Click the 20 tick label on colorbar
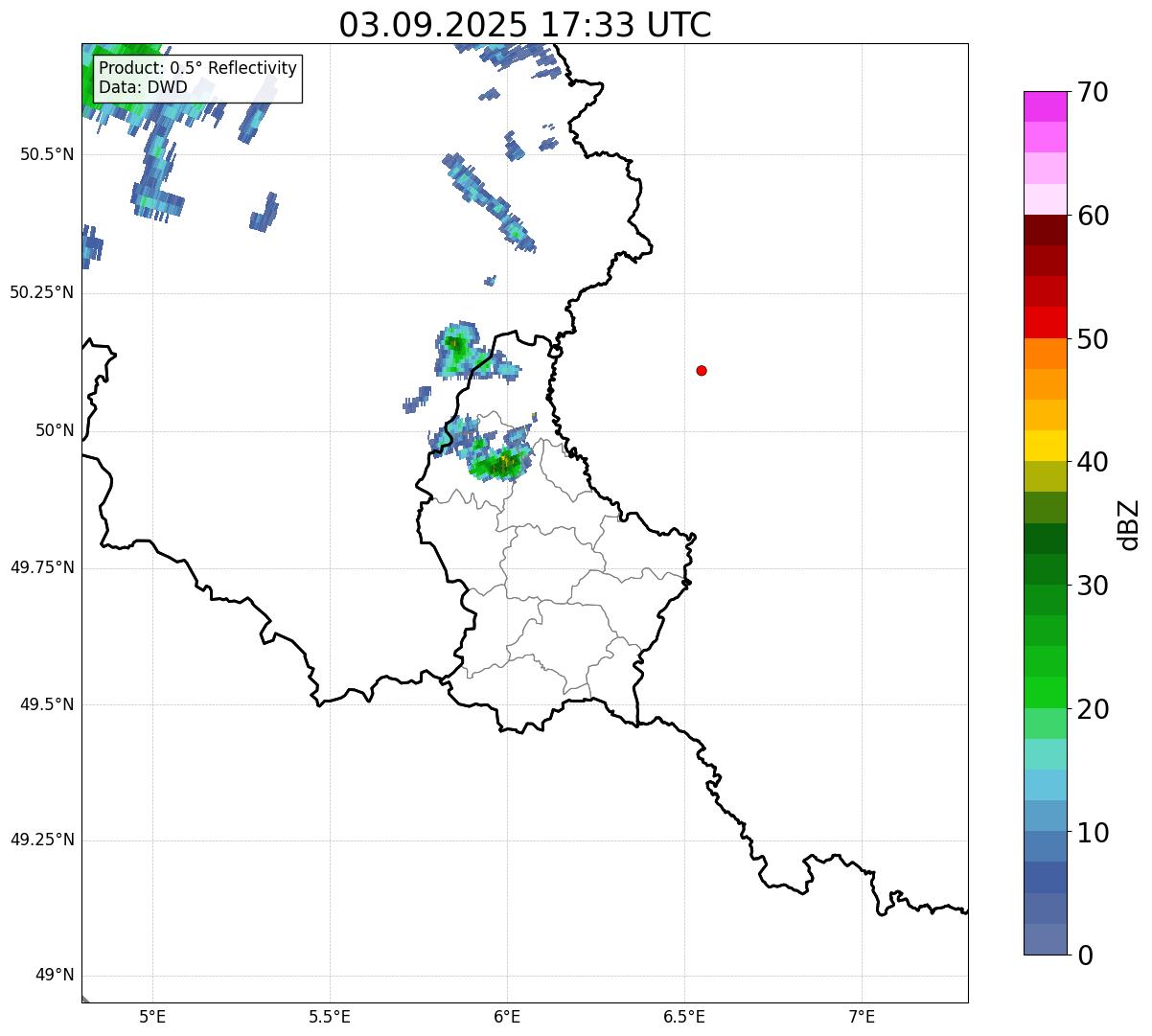This screenshot has height=1036, width=1152. click(x=1092, y=709)
